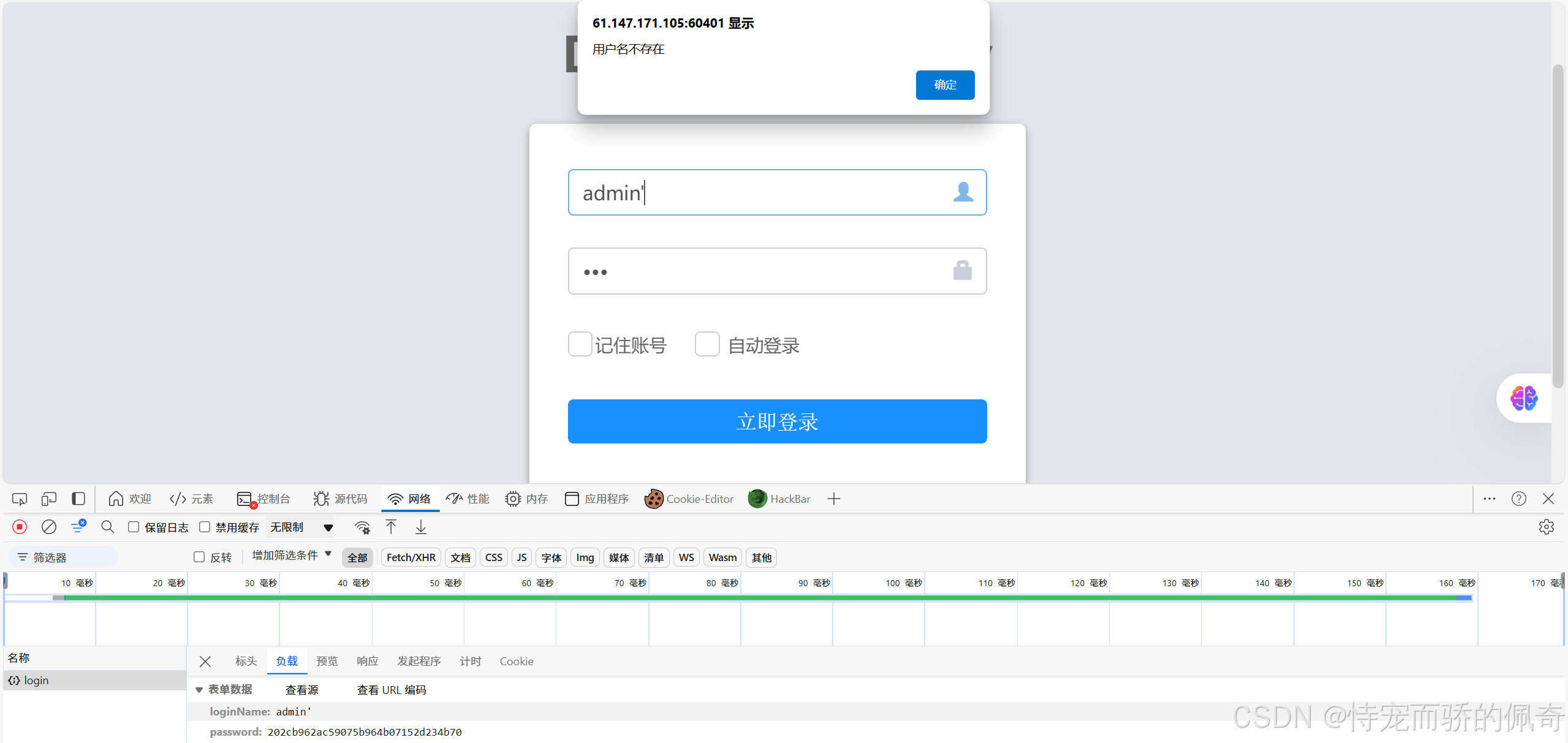Toggle device emulation icon
The width and height of the screenshot is (1568, 743).
click(x=49, y=499)
